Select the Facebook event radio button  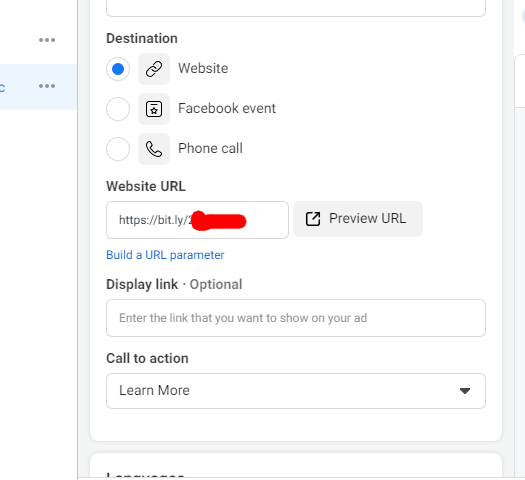[x=118, y=109]
